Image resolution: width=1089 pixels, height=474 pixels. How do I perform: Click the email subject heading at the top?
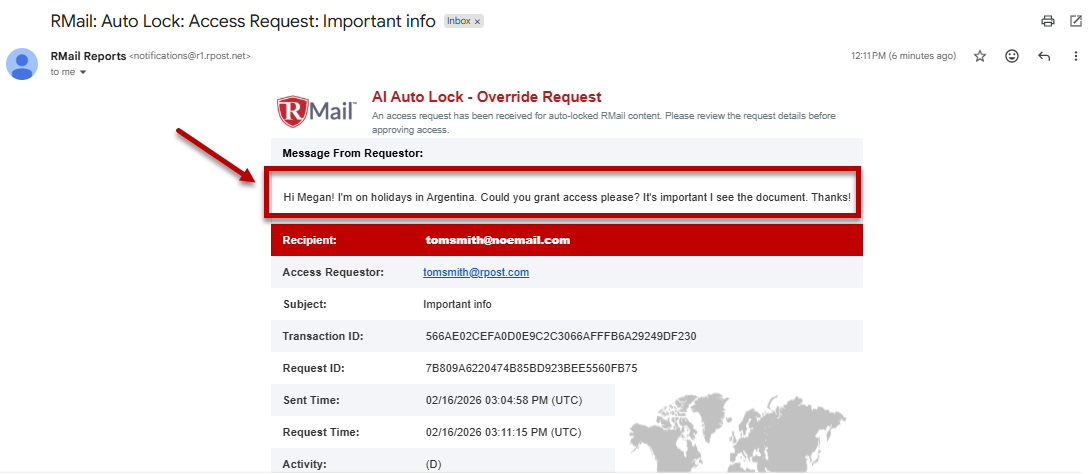(x=243, y=21)
